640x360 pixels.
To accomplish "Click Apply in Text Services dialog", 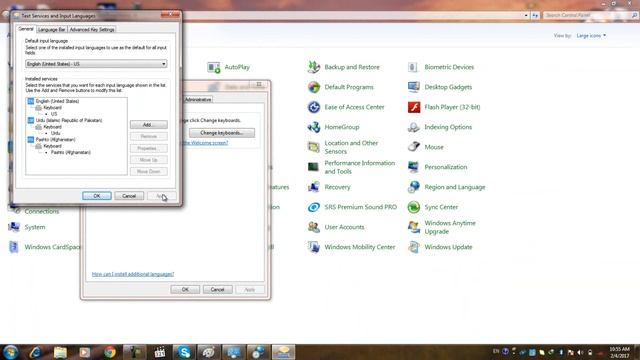I will (x=162, y=196).
